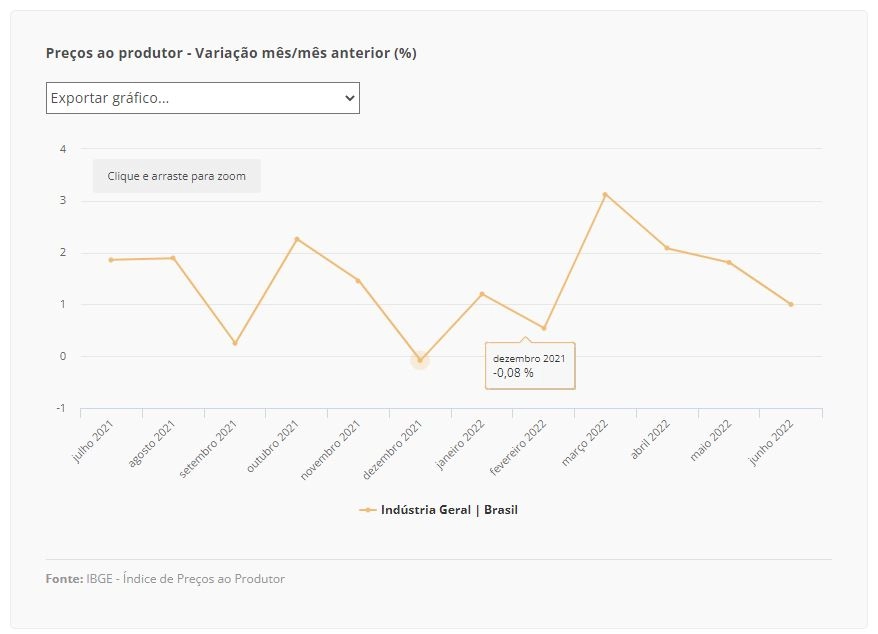Click the setembro 2021 data point
Image resolution: width=878 pixels, height=634 pixels.
click(235, 343)
